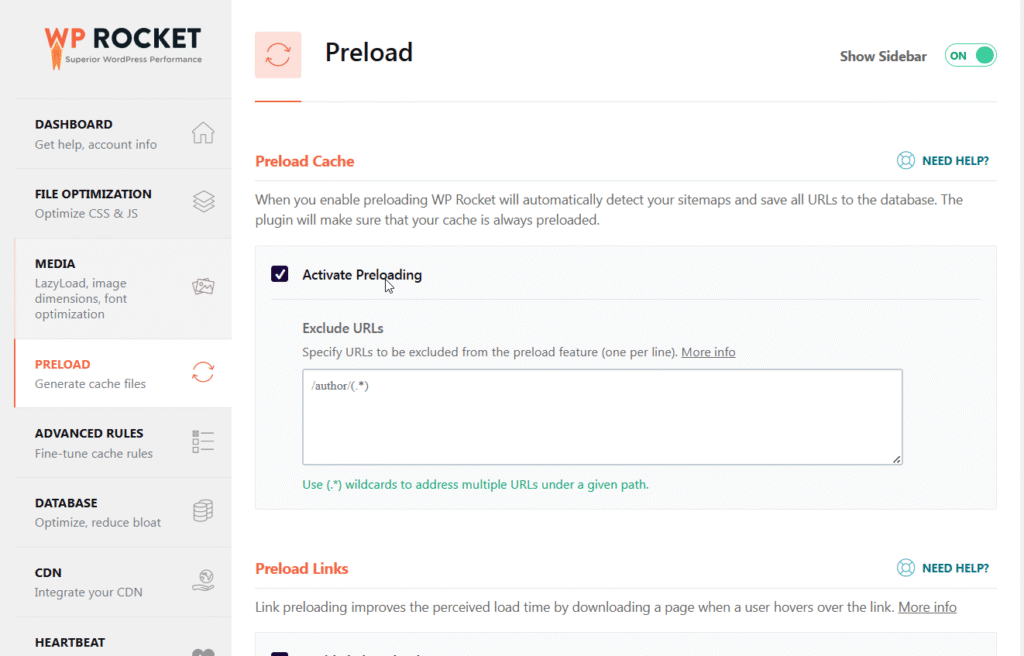Click the large Preload header icon
Screen dimensions: 1024x656
pyautogui.click(x=278, y=55)
